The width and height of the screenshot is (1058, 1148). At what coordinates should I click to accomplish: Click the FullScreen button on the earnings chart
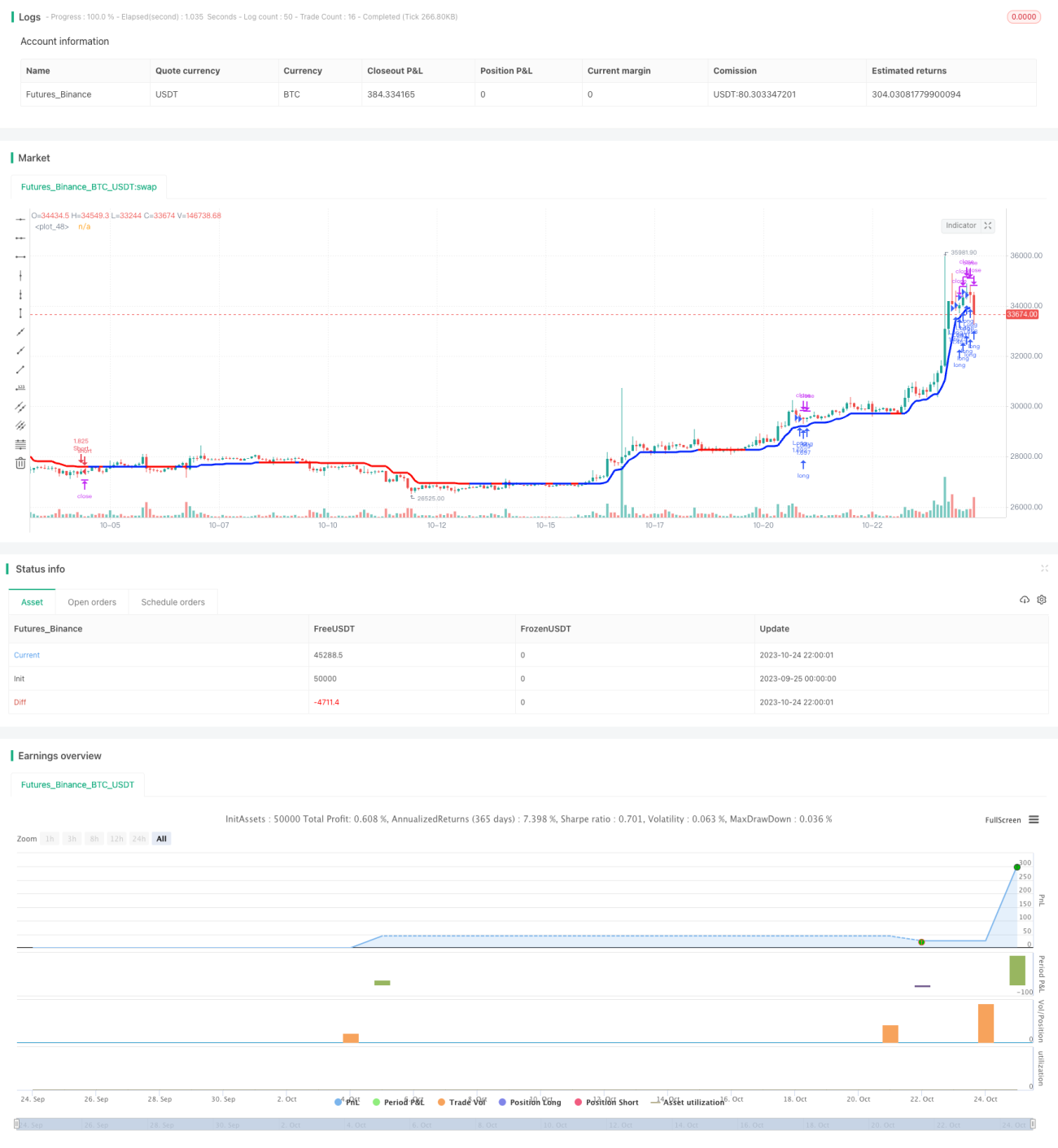click(1003, 820)
